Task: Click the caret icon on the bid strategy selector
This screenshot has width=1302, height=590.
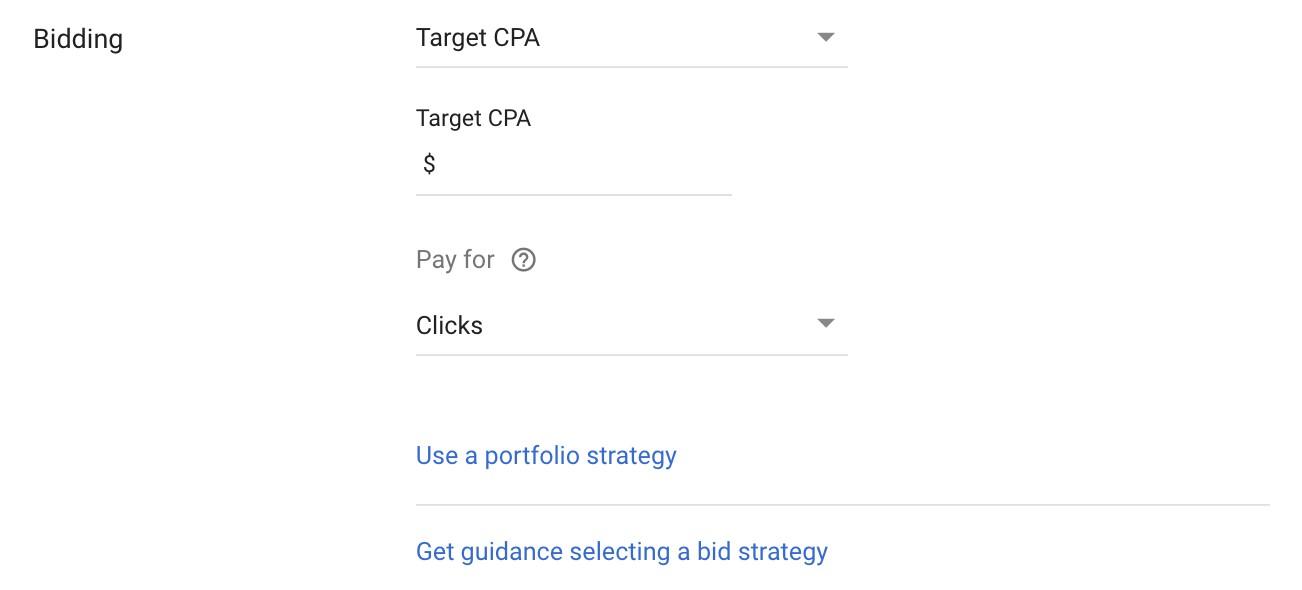Action: (826, 37)
